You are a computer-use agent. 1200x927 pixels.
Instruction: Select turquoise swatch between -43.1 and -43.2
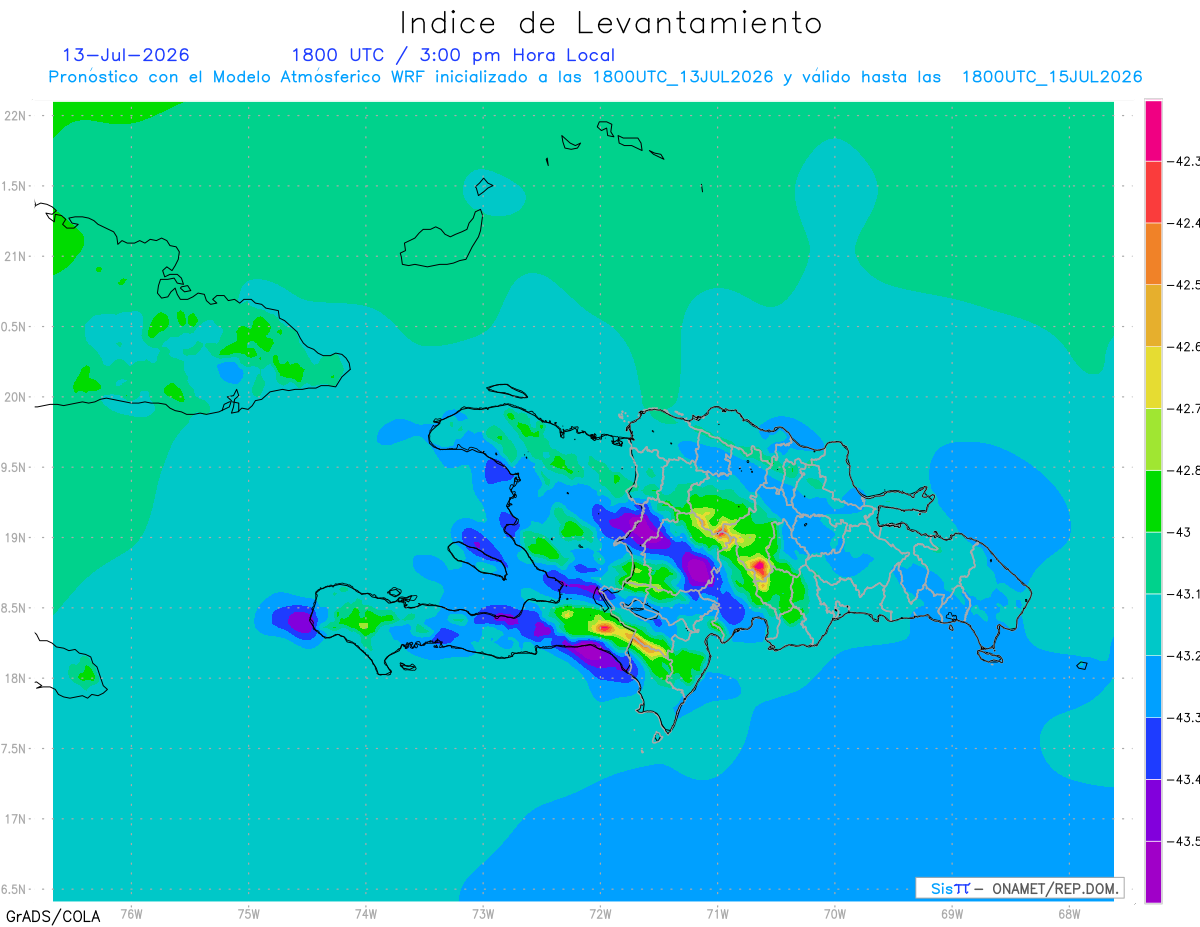point(1153,624)
